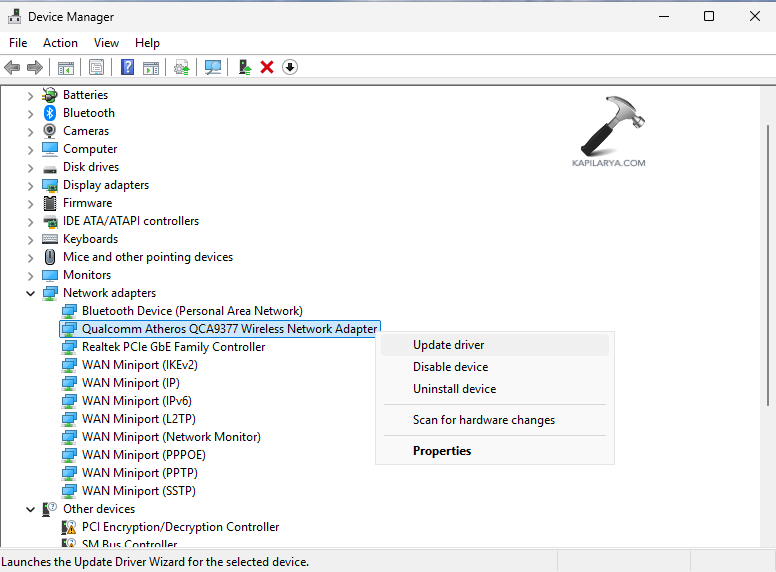Choose Update driver from context menu
The image size is (776, 572).
pyautogui.click(x=448, y=345)
